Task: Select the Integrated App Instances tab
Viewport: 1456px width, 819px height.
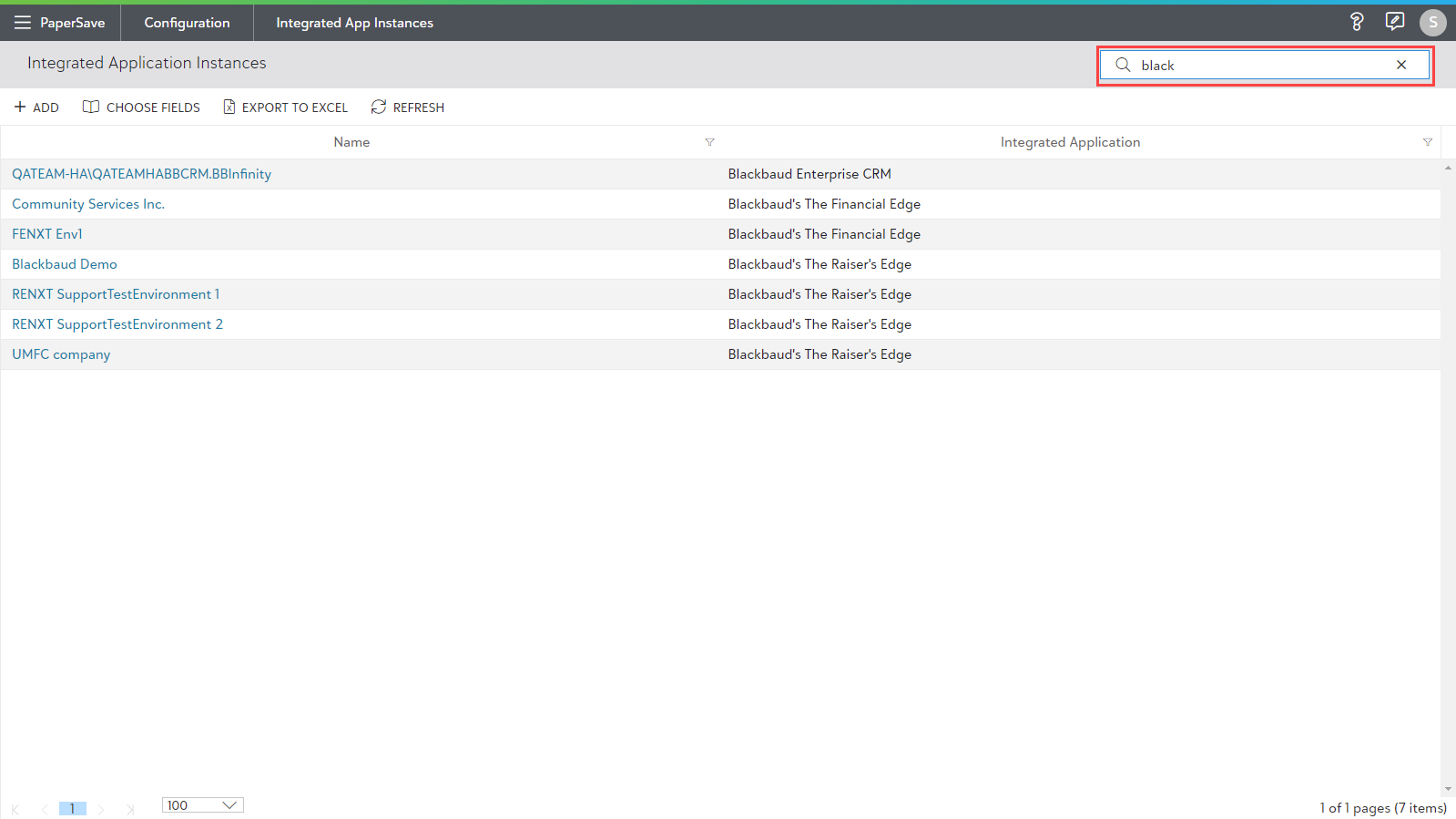Action: pos(354,23)
